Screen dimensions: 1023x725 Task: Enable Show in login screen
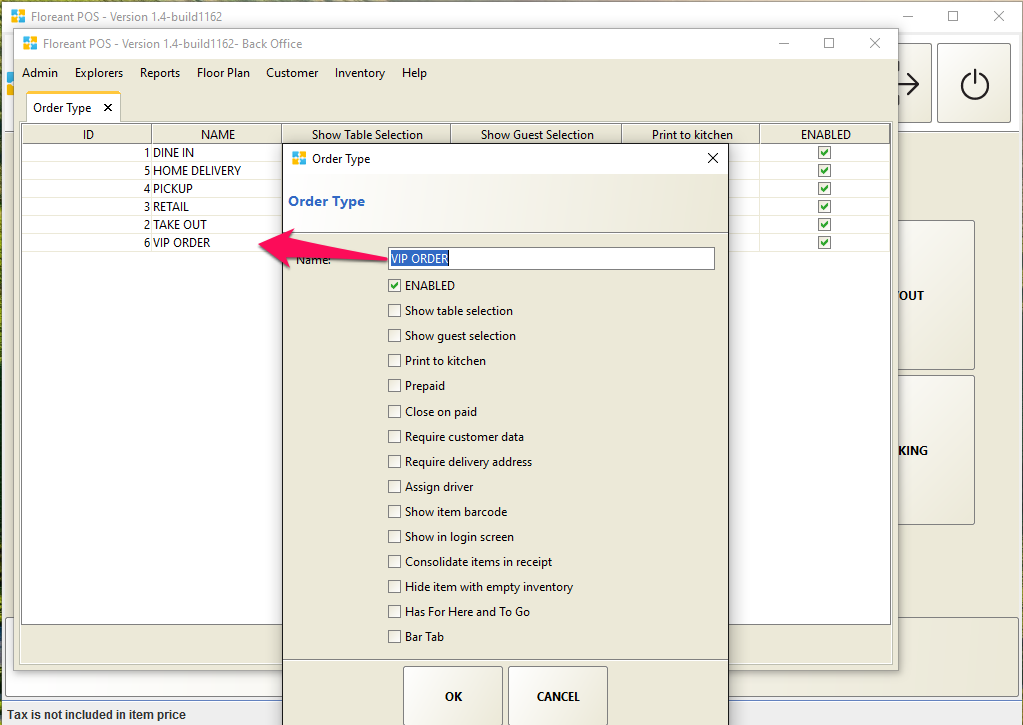(394, 536)
